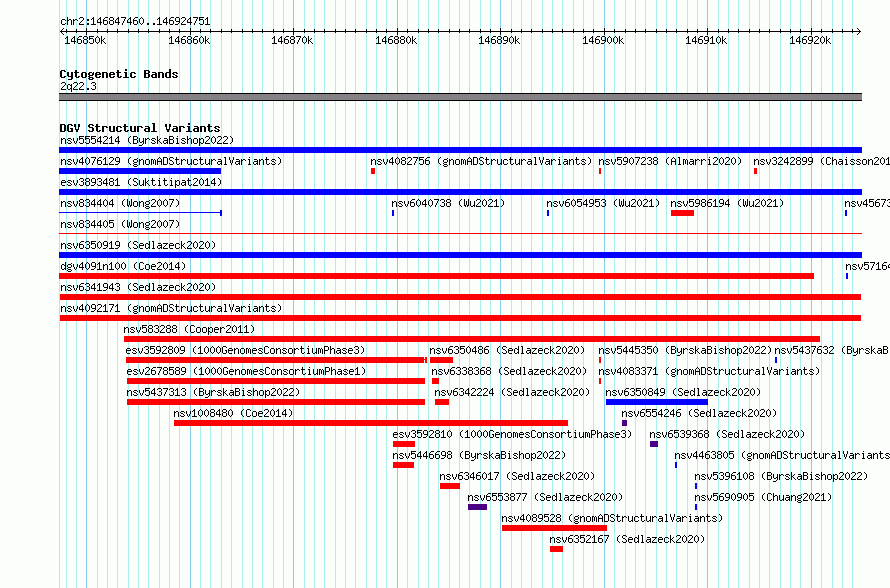
Task: Select nsv4089528 (gnomADStructuralVariants) label
Action: pos(612,518)
